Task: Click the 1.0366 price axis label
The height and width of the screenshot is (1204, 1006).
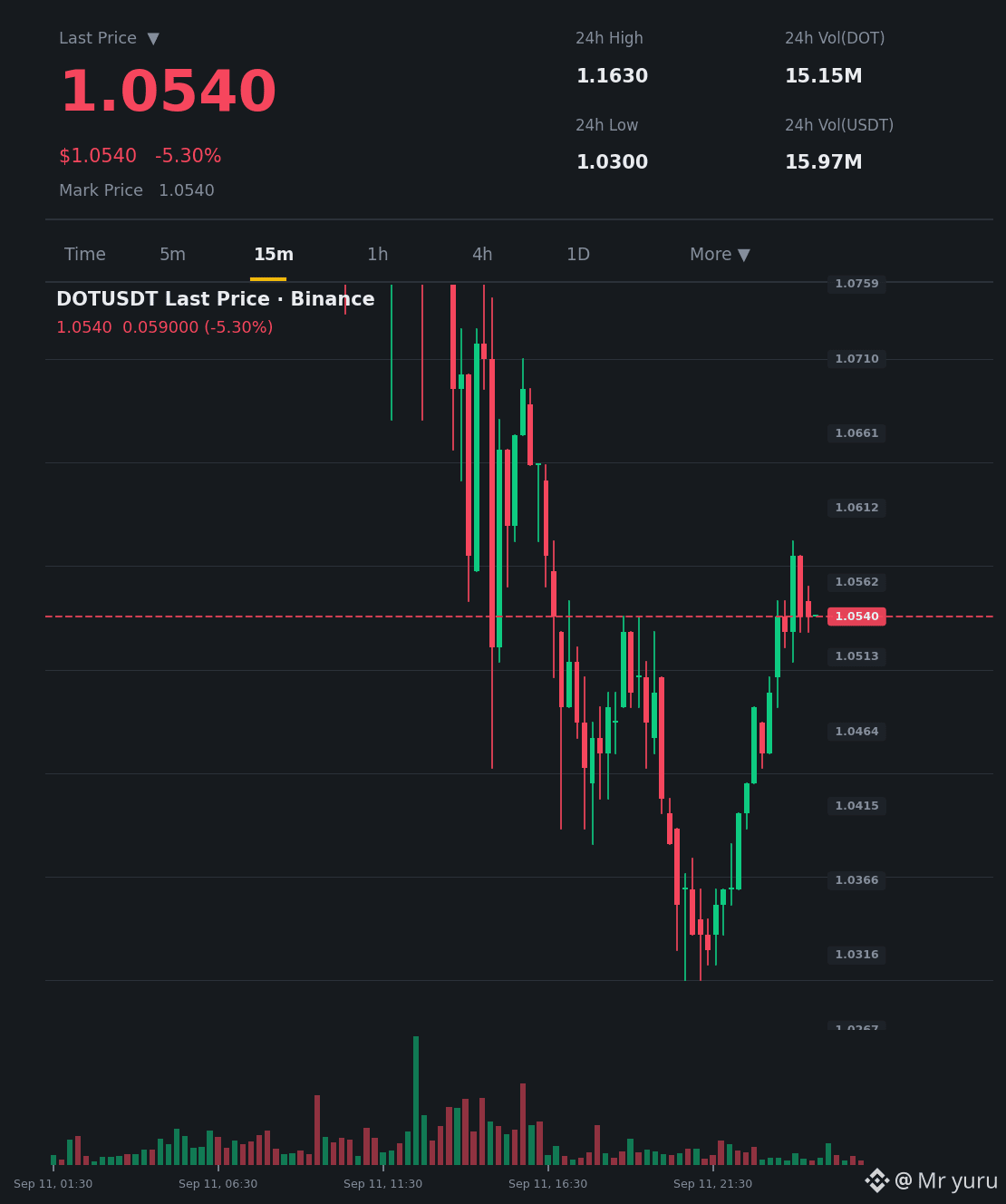Action: [856, 880]
